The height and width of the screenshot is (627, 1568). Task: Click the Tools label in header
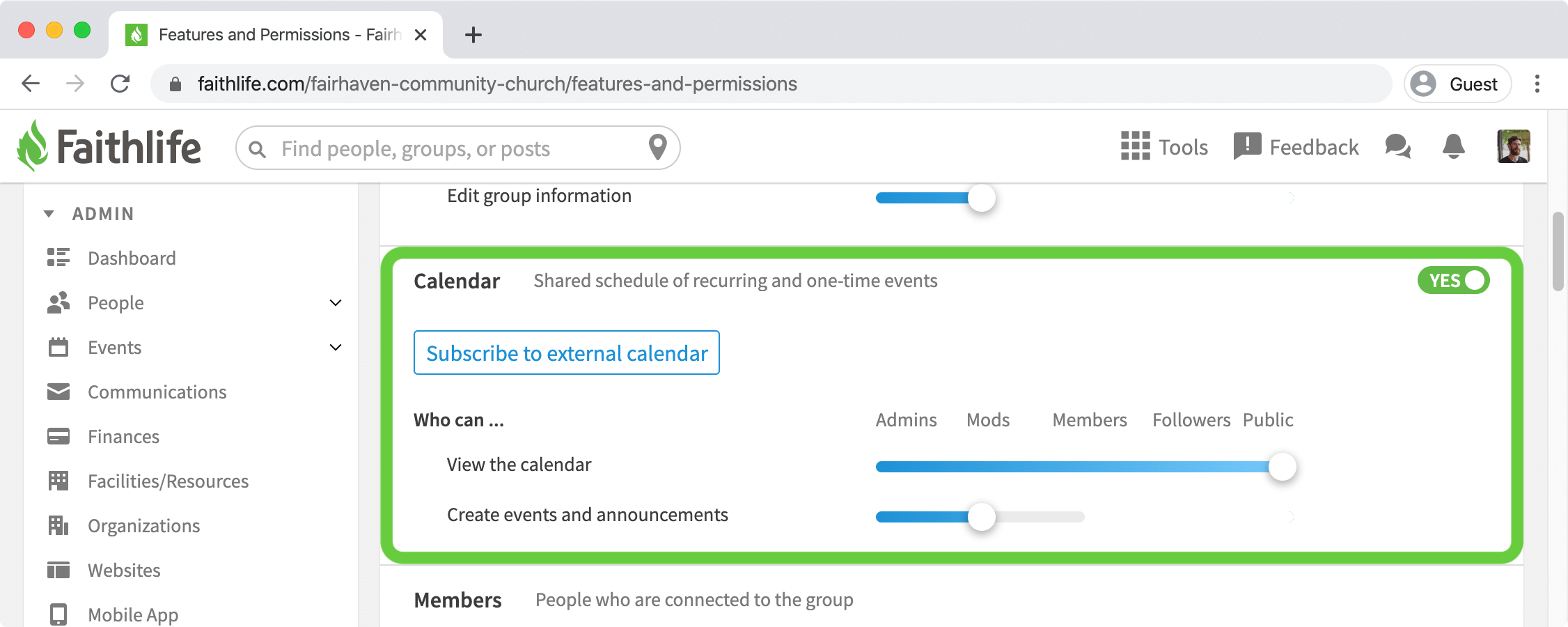pyautogui.click(x=1183, y=147)
